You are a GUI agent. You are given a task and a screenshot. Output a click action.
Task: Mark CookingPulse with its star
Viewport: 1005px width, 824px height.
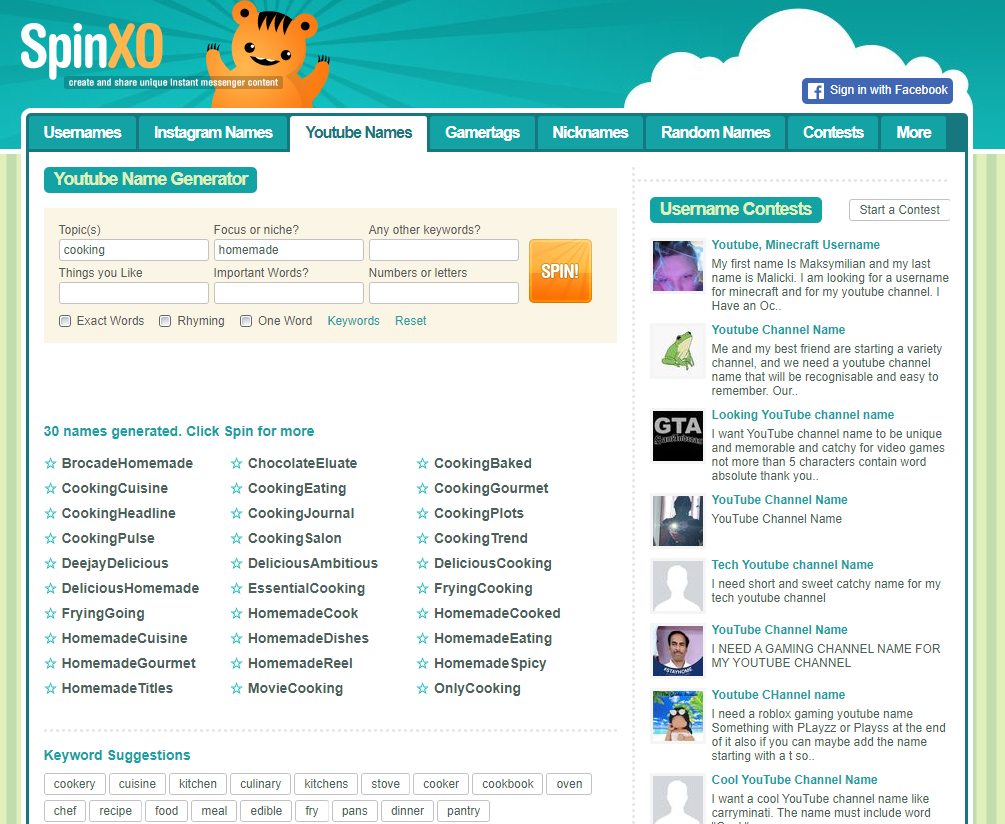[x=51, y=538]
